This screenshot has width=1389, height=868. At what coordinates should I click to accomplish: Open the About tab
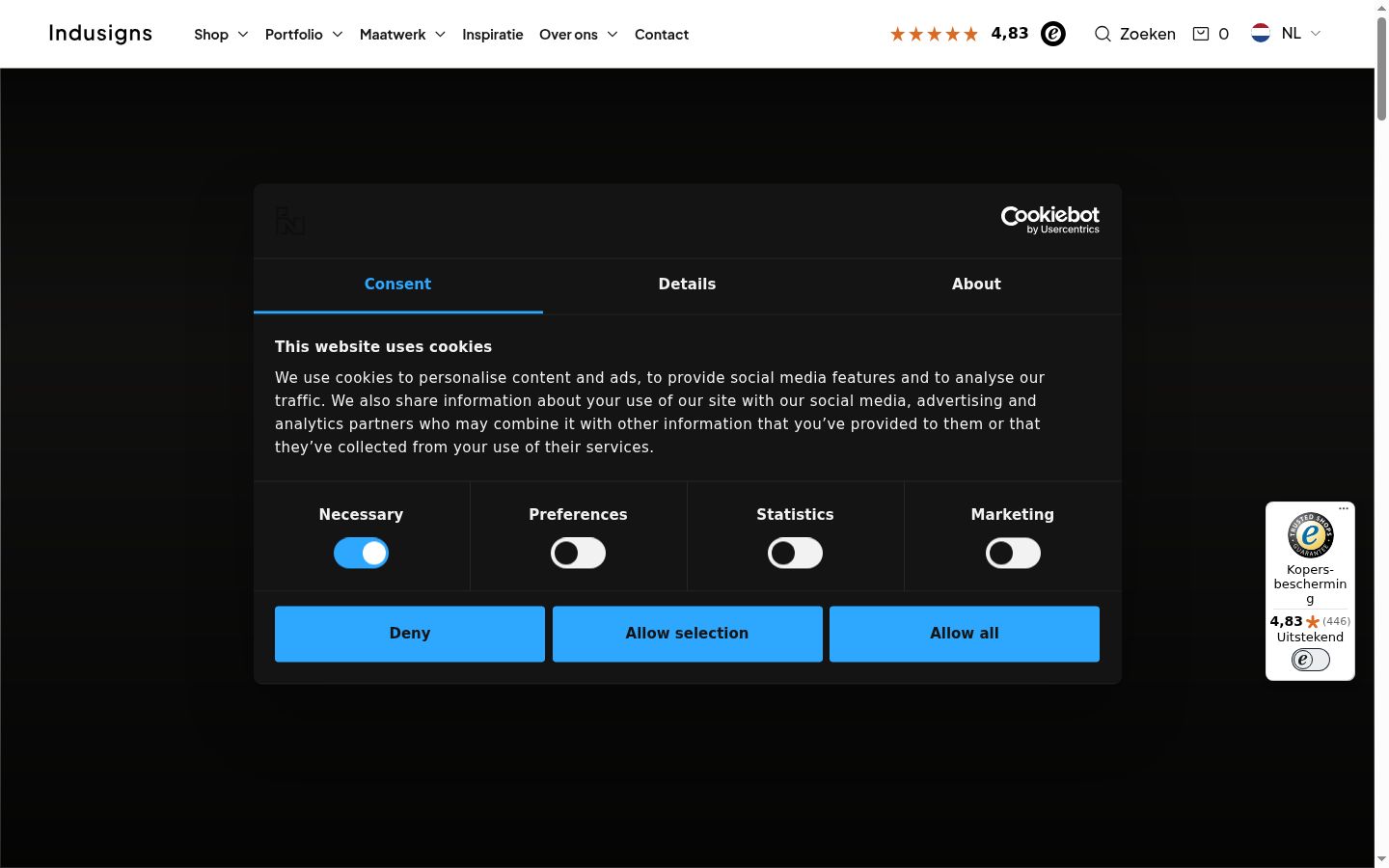[976, 285]
